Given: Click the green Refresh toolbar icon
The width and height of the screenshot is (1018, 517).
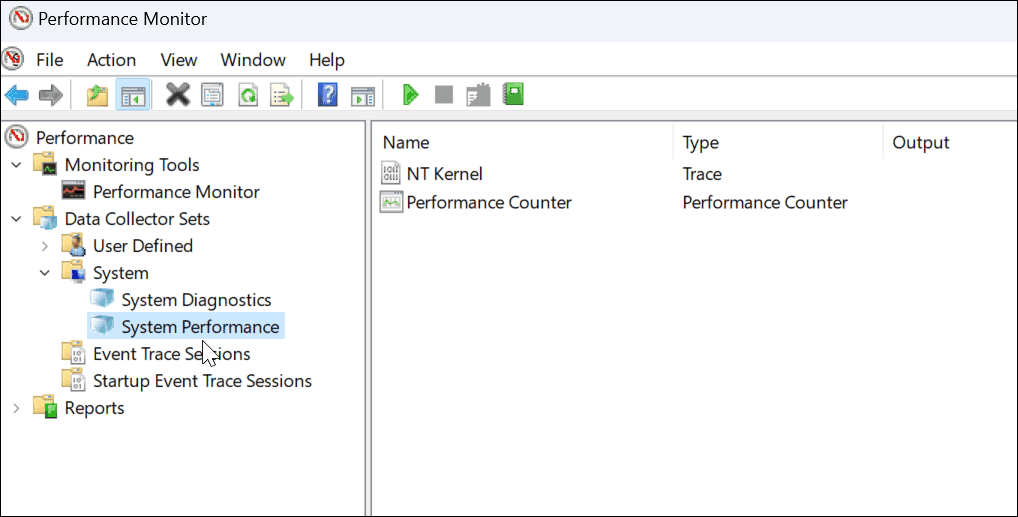Looking at the screenshot, I should (x=247, y=95).
